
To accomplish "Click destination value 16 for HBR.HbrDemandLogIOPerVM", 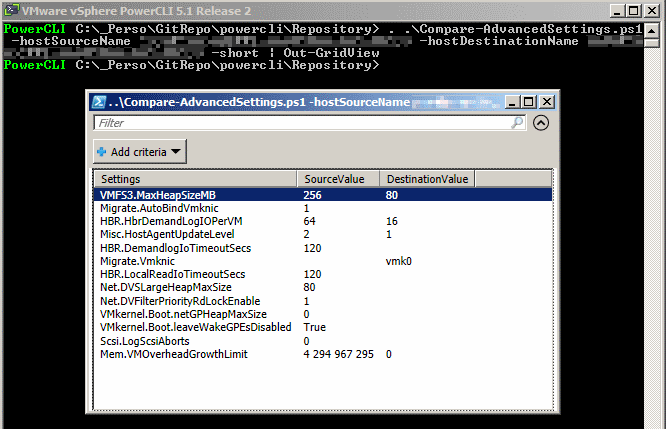I will [x=392, y=221].
